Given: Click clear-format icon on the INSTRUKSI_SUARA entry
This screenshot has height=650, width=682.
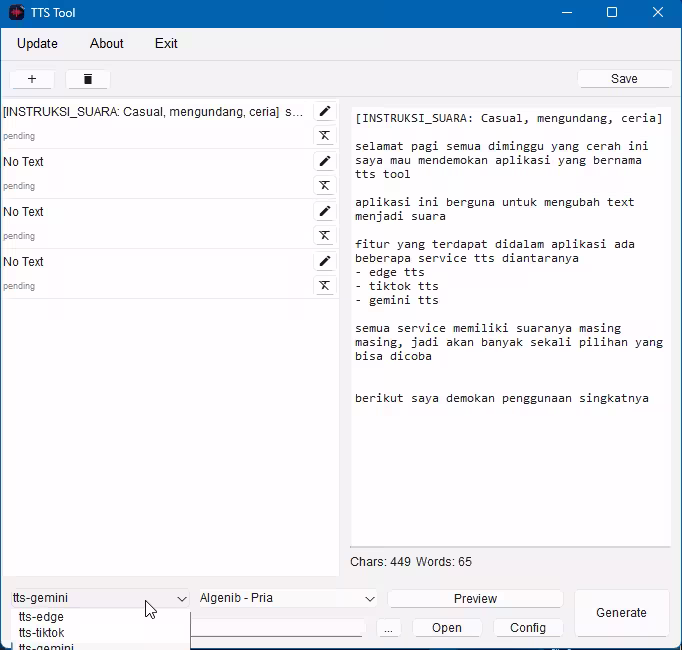Looking at the screenshot, I should (x=324, y=136).
